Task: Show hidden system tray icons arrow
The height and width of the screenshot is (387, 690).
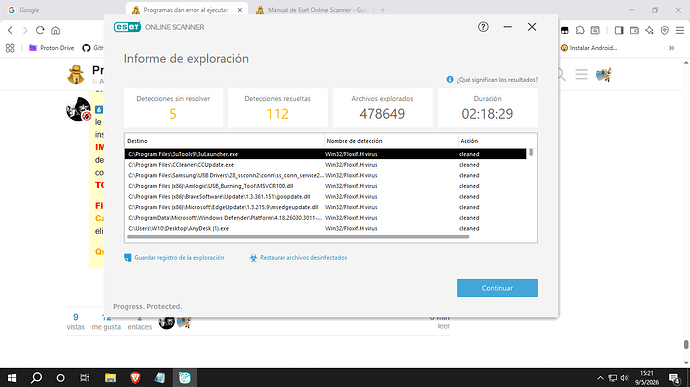Action: click(600, 378)
